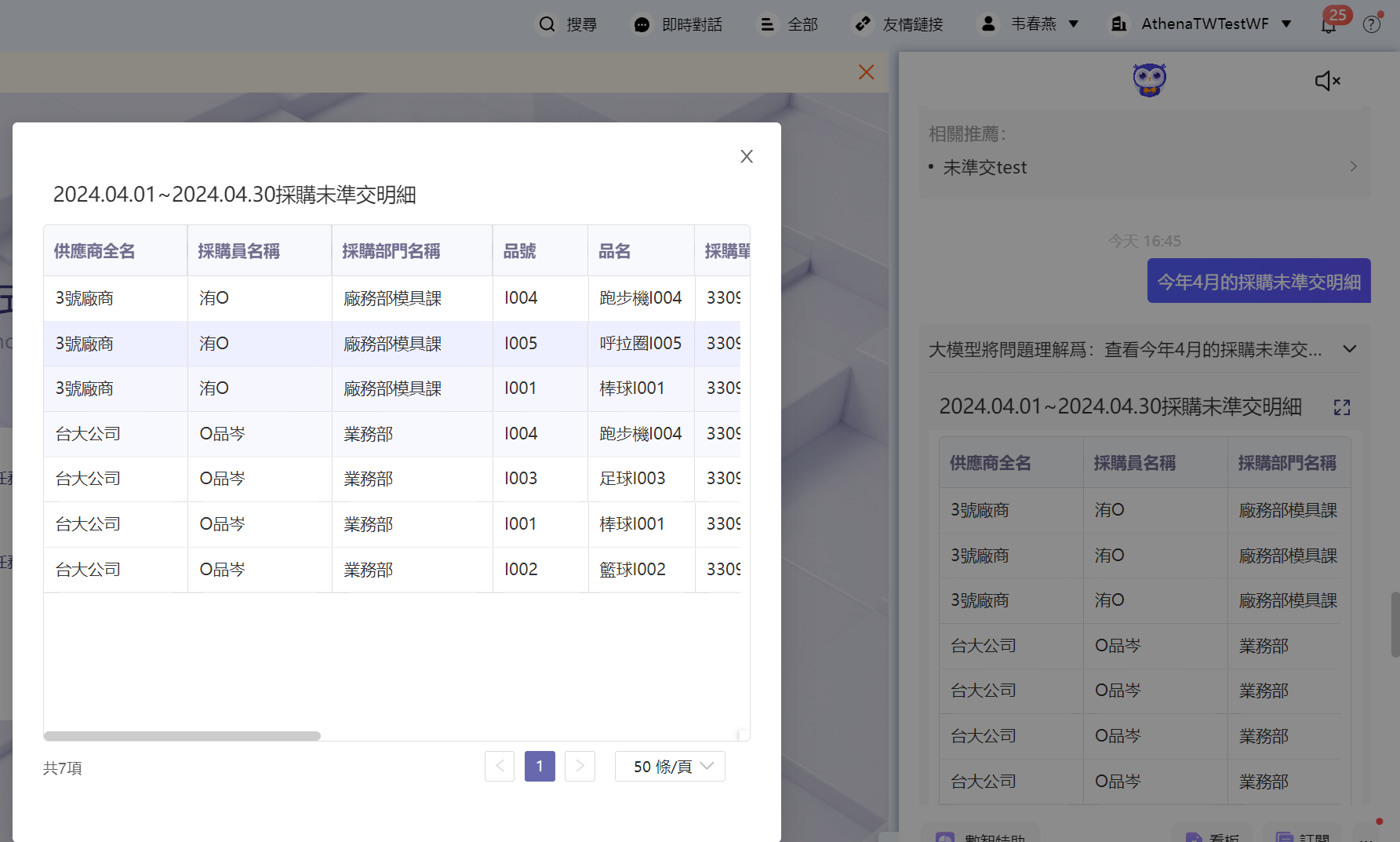Viewport: 1400px width, 842px height.
Task: Click the 相關推薦 label
Action: (x=967, y=134)
